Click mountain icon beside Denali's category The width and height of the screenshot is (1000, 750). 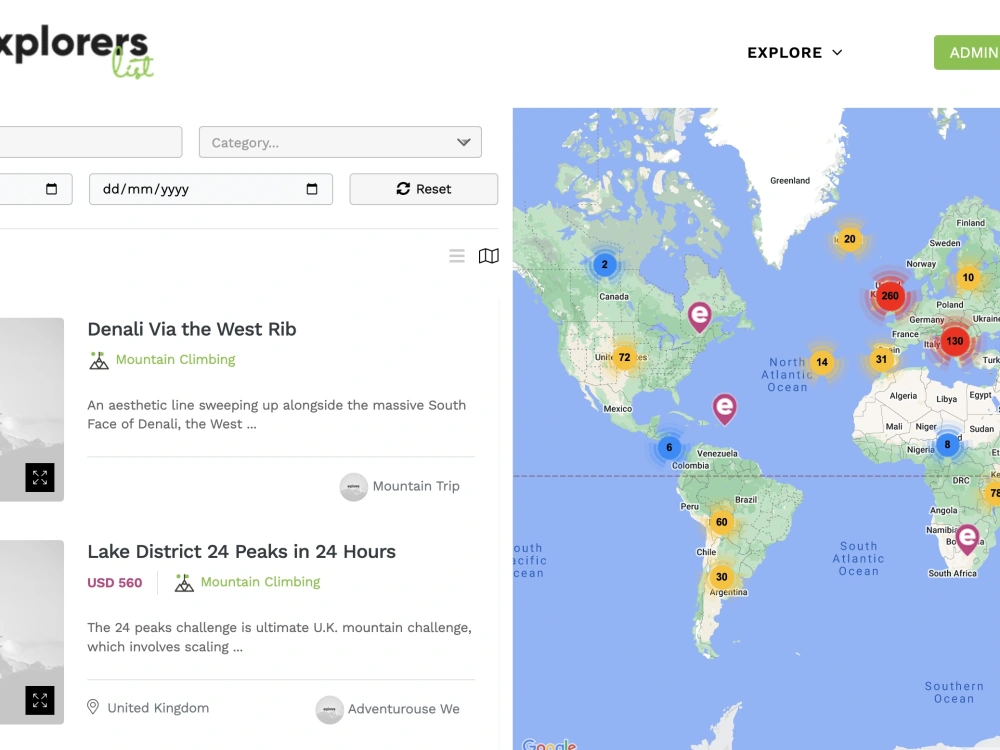pos(99,360)
